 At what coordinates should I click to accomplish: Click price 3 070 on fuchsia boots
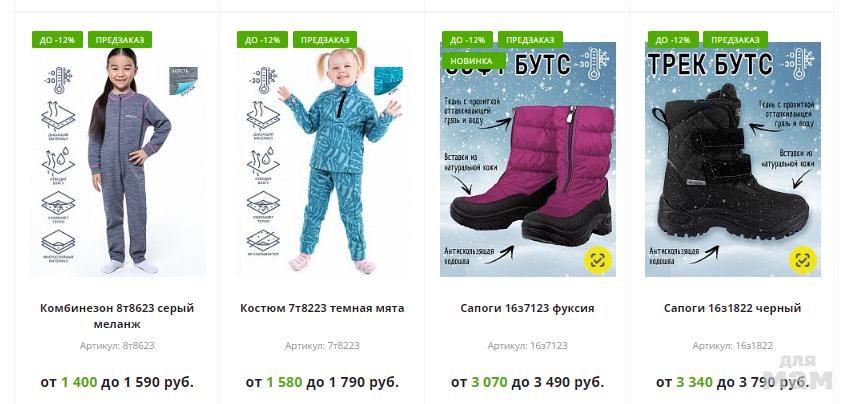click(489, 382)
